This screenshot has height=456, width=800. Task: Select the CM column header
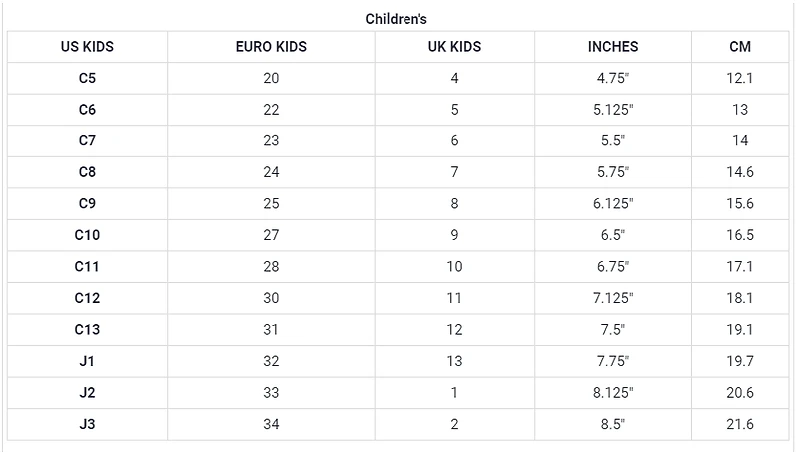pos(740,47)
